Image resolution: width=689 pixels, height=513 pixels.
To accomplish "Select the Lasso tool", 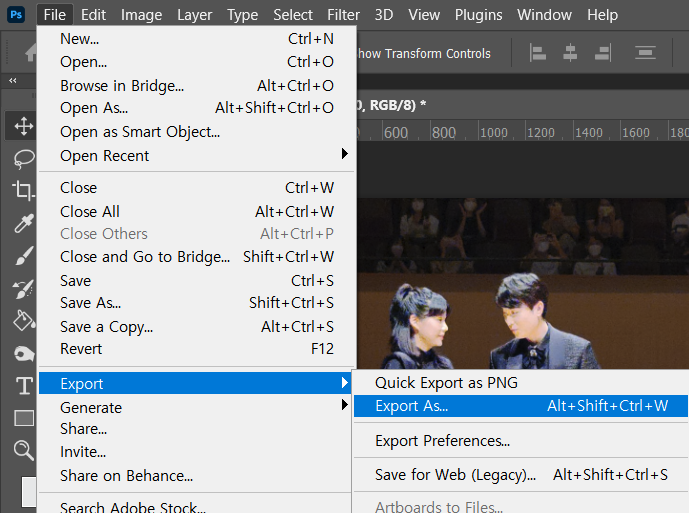I will (24, 159).
